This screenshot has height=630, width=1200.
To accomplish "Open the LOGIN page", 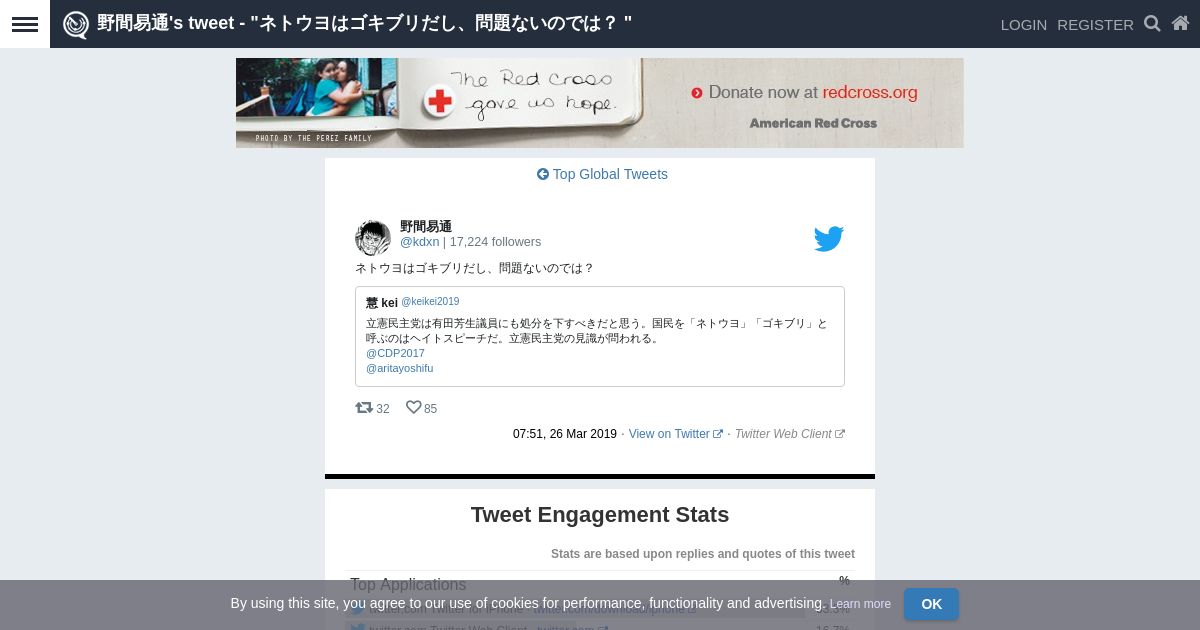I will click(1024, 25).
